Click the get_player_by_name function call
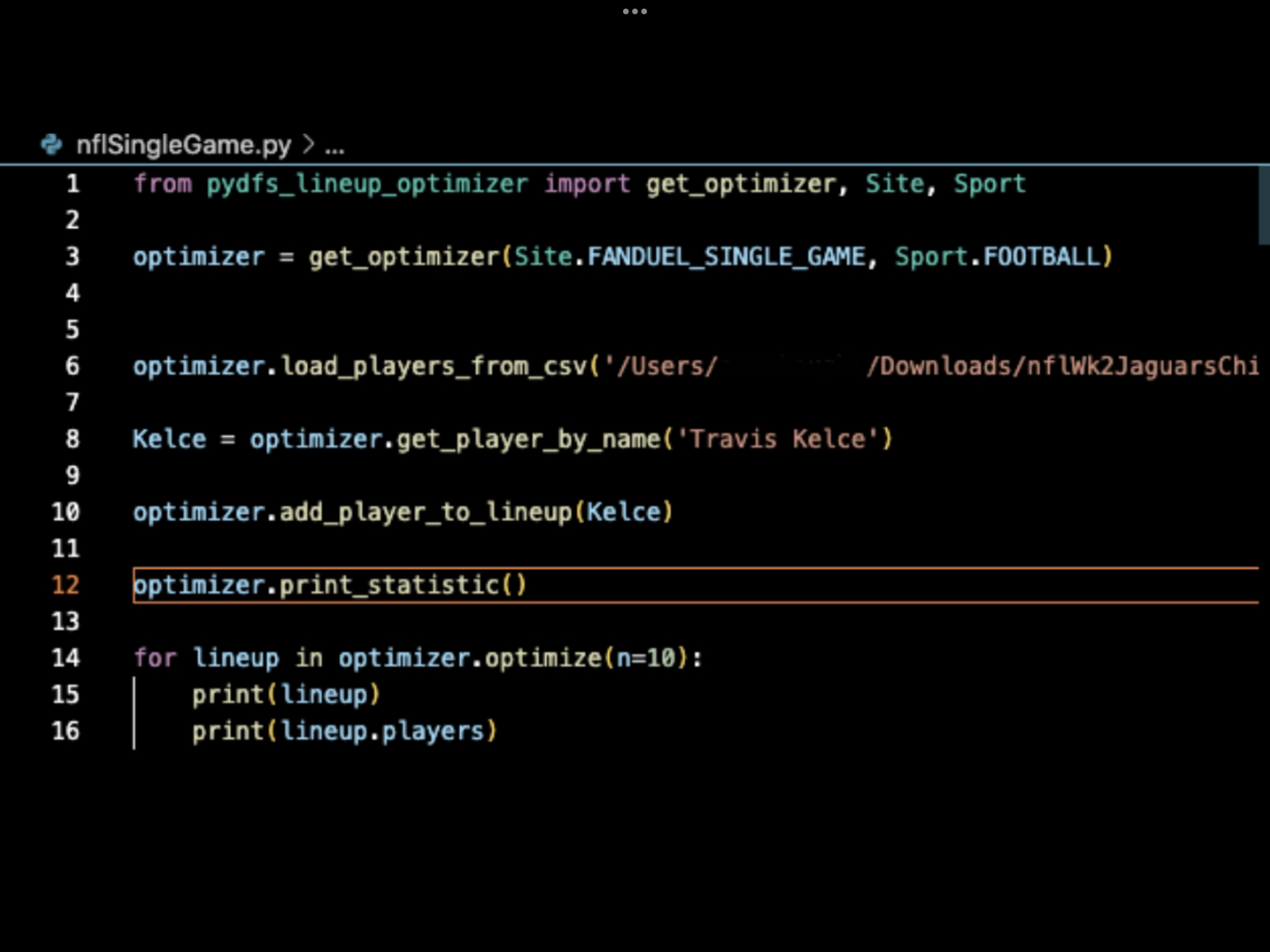The image size is (1270, 952). [x=528, y=439]
